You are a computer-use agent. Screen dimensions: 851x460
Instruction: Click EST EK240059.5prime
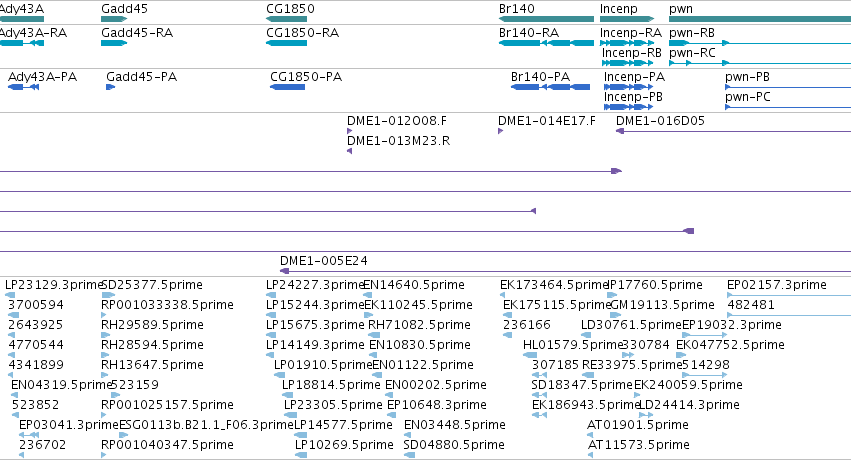point(688,385)
